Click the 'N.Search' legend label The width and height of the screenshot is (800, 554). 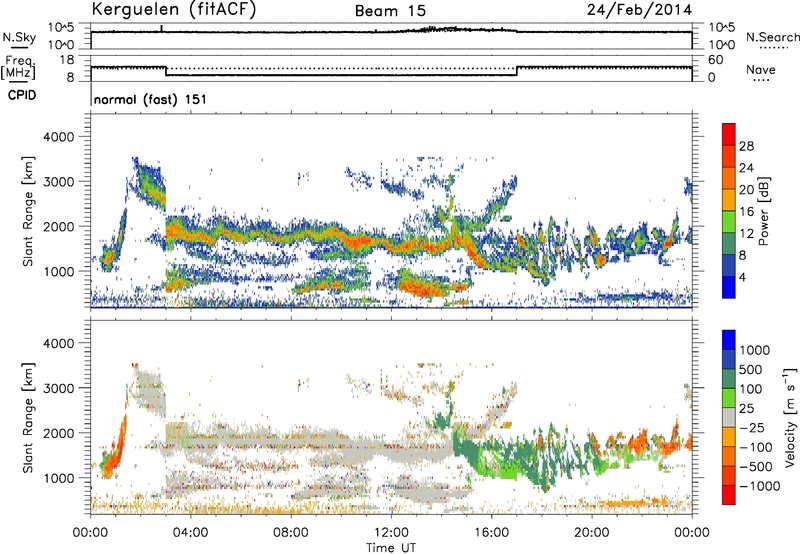tap(772, 37)
